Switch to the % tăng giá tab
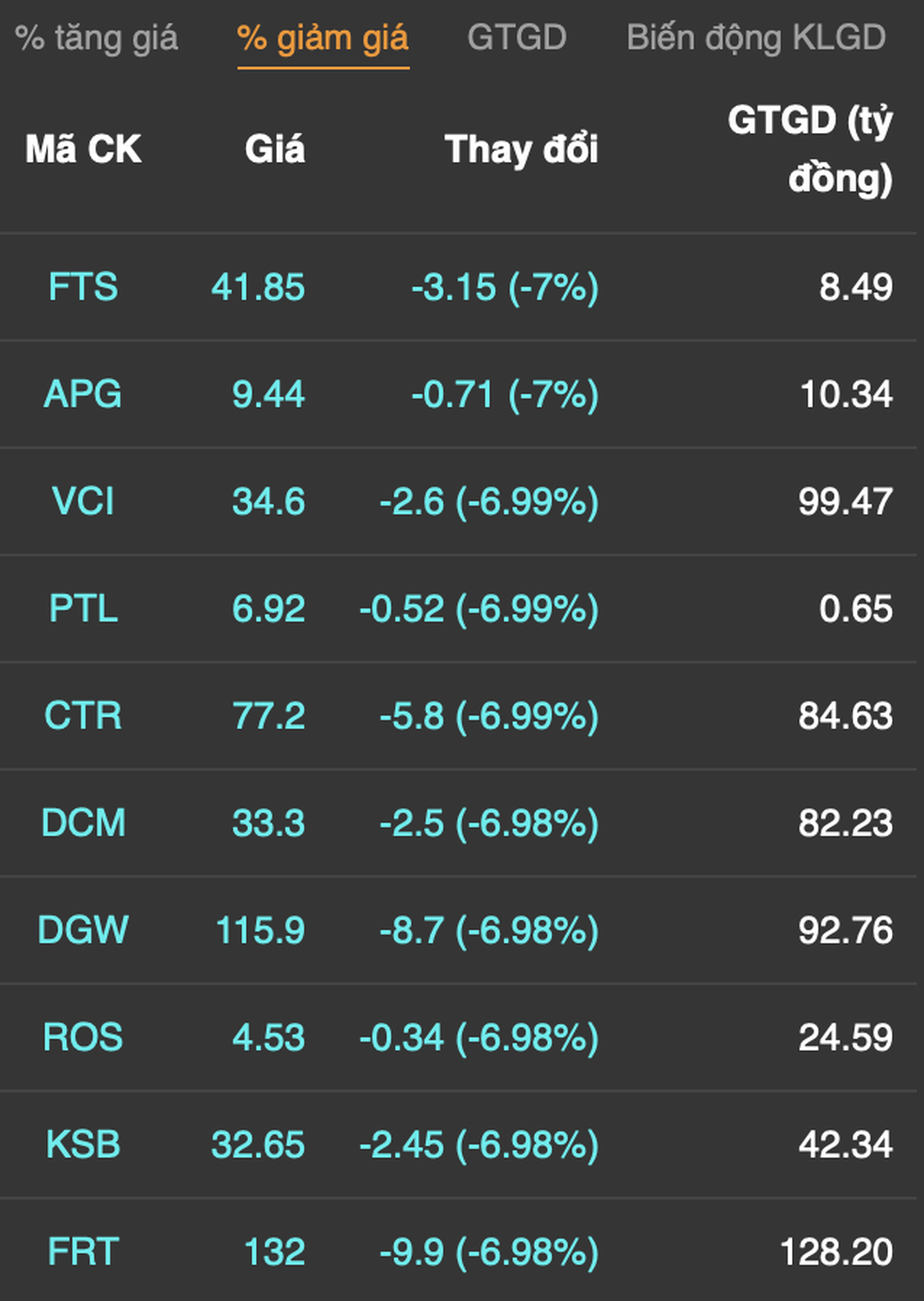Image resolution: width=924 pixels, height=1301 pixels. pyautogui.click(x=97, y=38)
